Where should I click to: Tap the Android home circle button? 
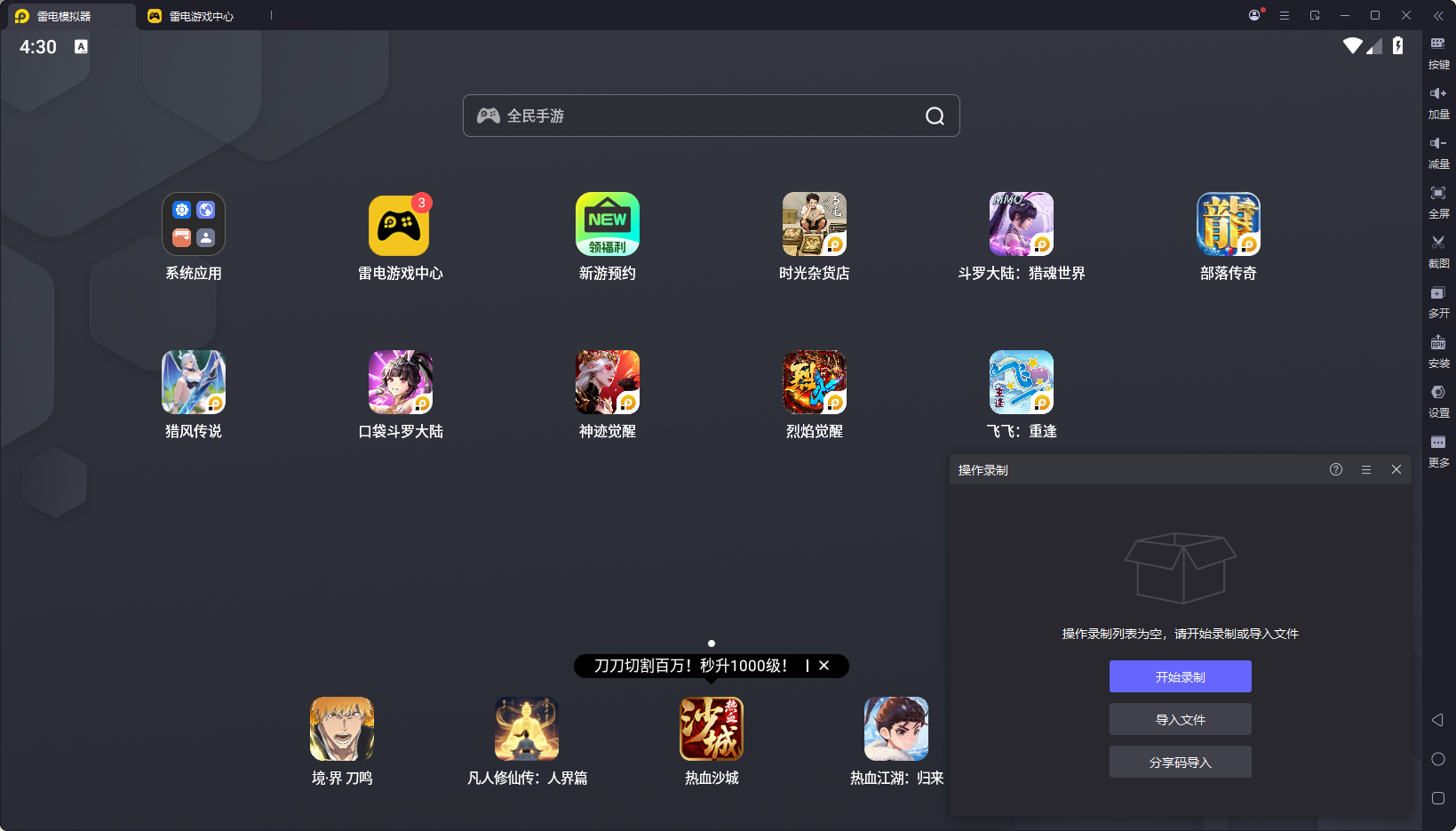[x=1438, y=759]
